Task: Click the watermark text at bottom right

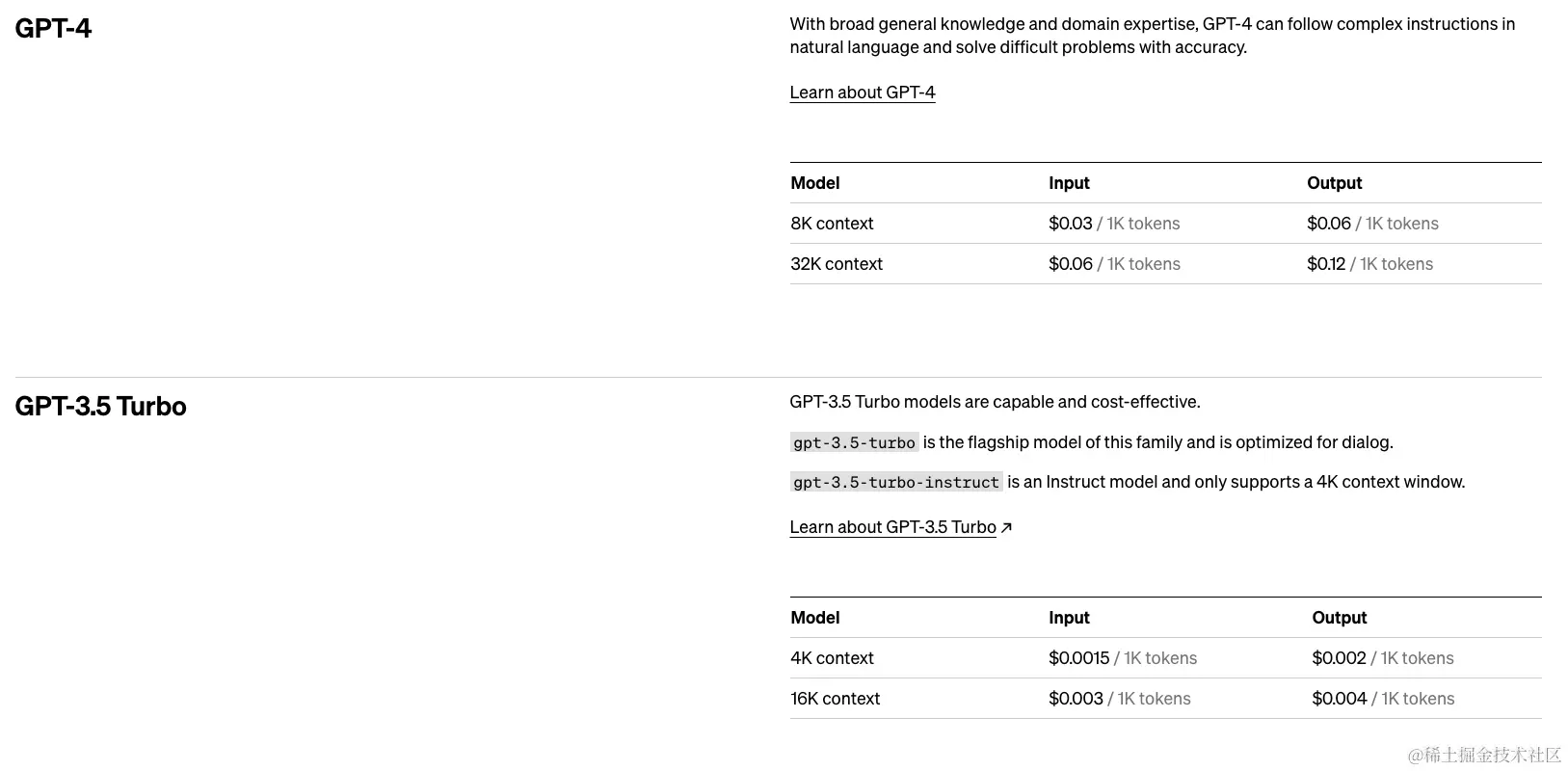Action: pos(1484,755)
